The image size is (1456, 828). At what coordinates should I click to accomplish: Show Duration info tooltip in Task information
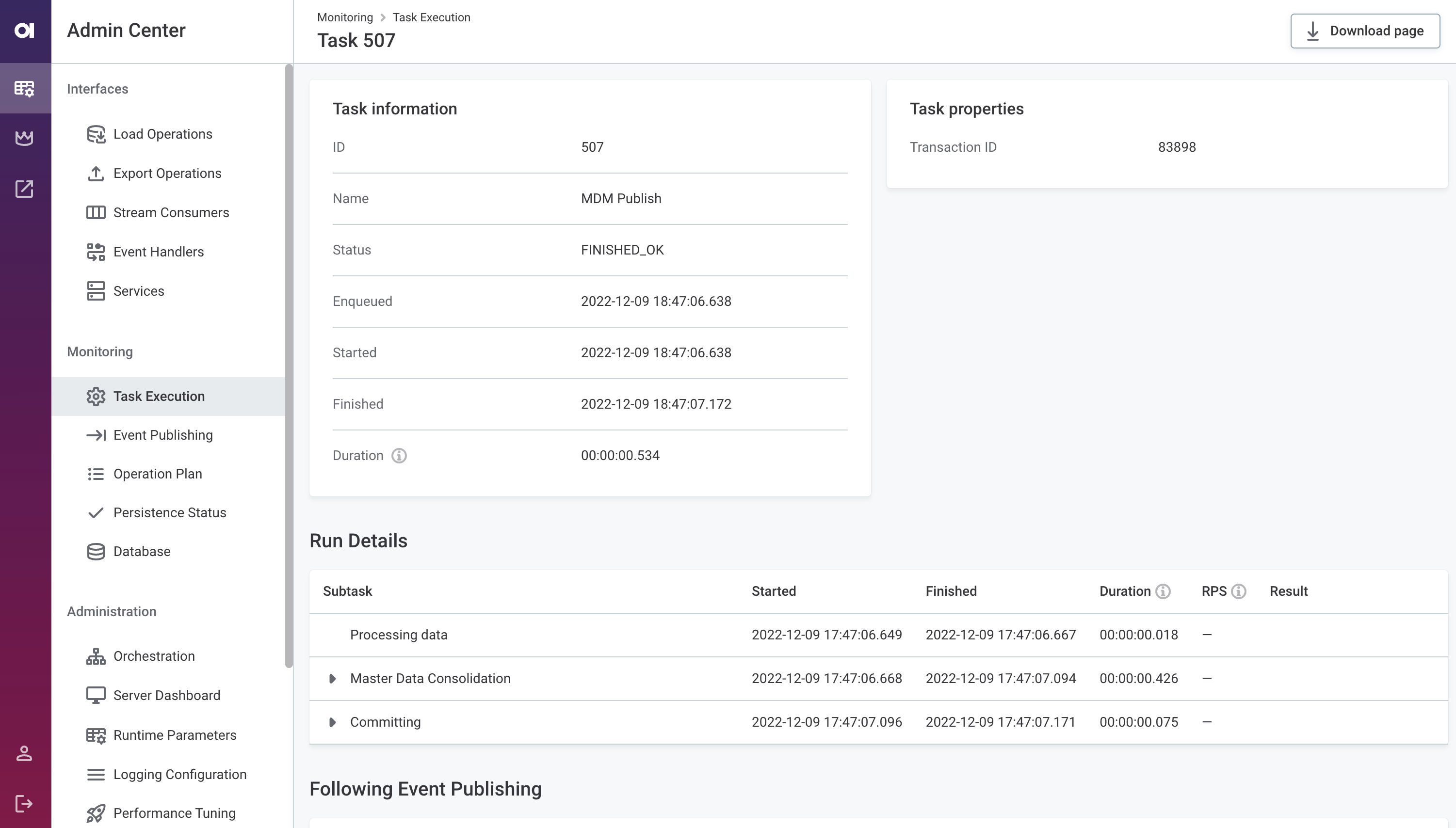(400, 456)
